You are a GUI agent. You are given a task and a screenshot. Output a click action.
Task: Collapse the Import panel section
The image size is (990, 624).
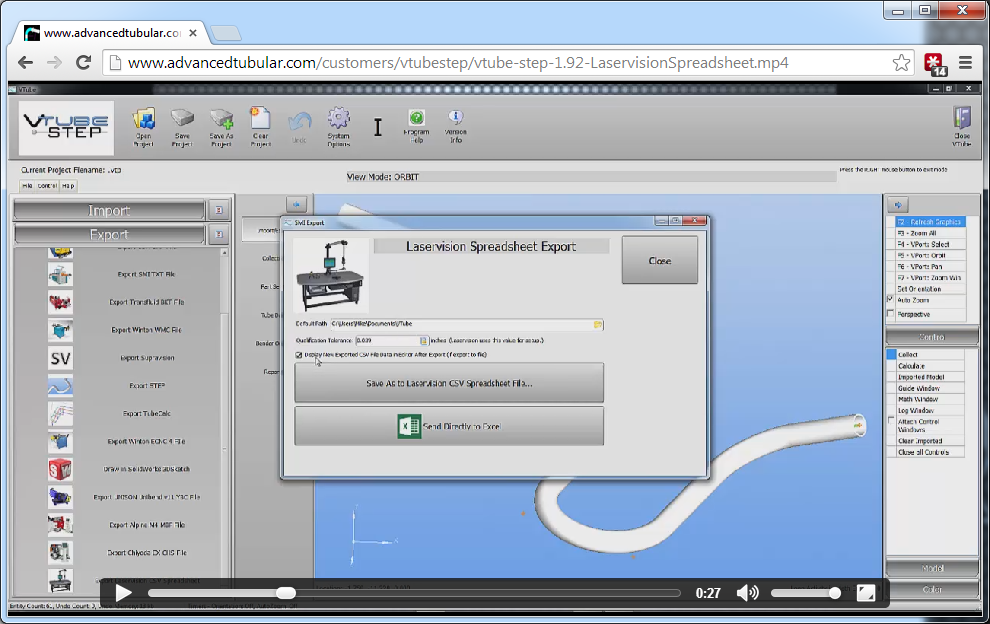coord(219,211)
